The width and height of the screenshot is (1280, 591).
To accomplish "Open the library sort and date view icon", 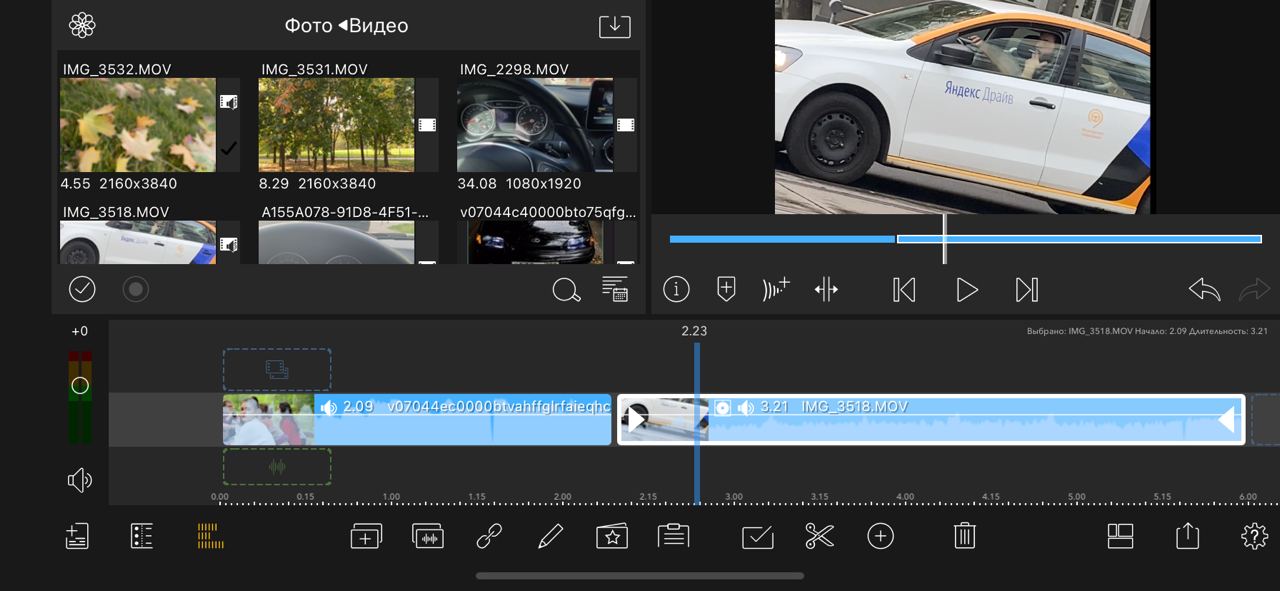I will tap(614, 290).
